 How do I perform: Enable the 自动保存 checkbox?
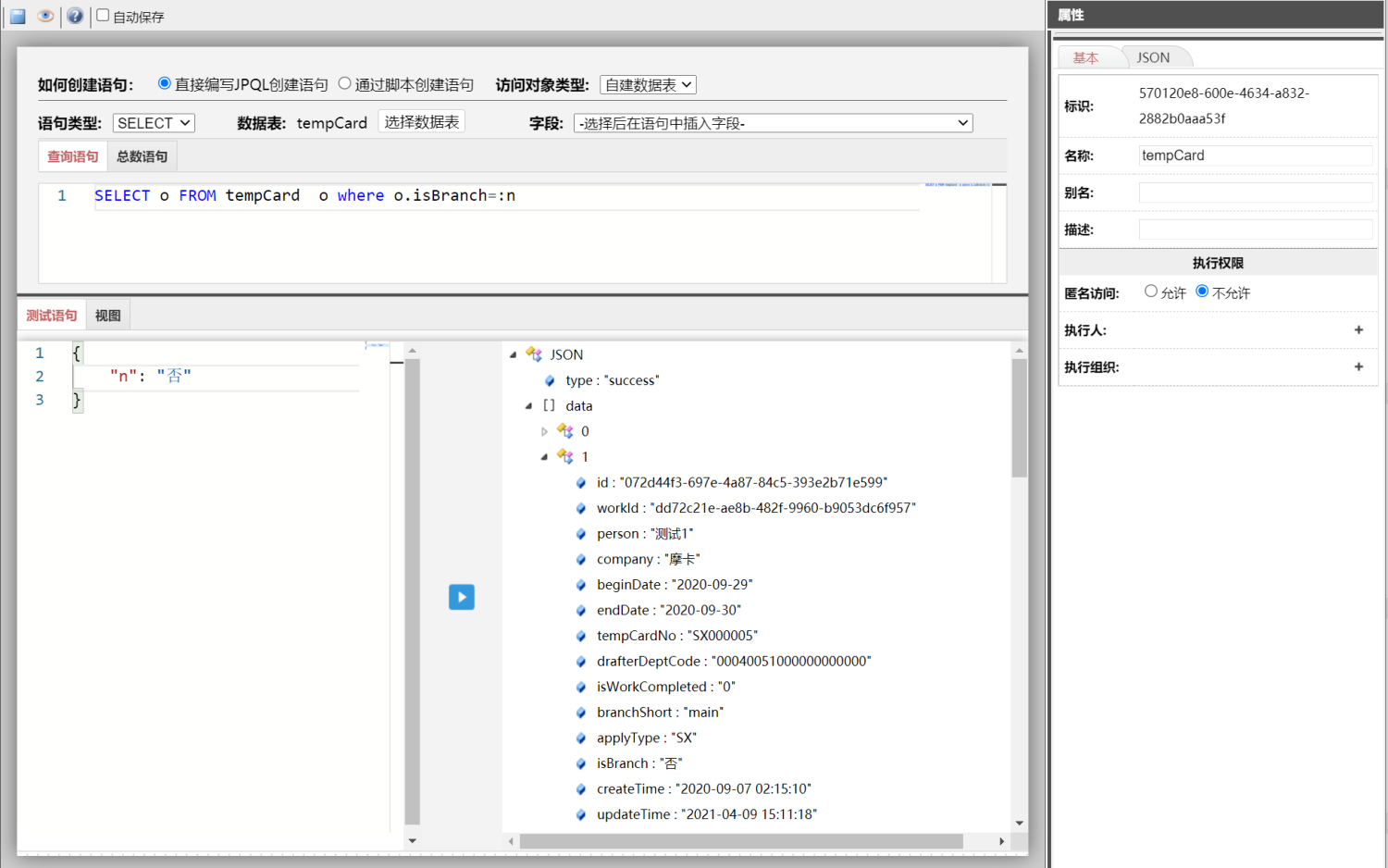coord(104,16)
